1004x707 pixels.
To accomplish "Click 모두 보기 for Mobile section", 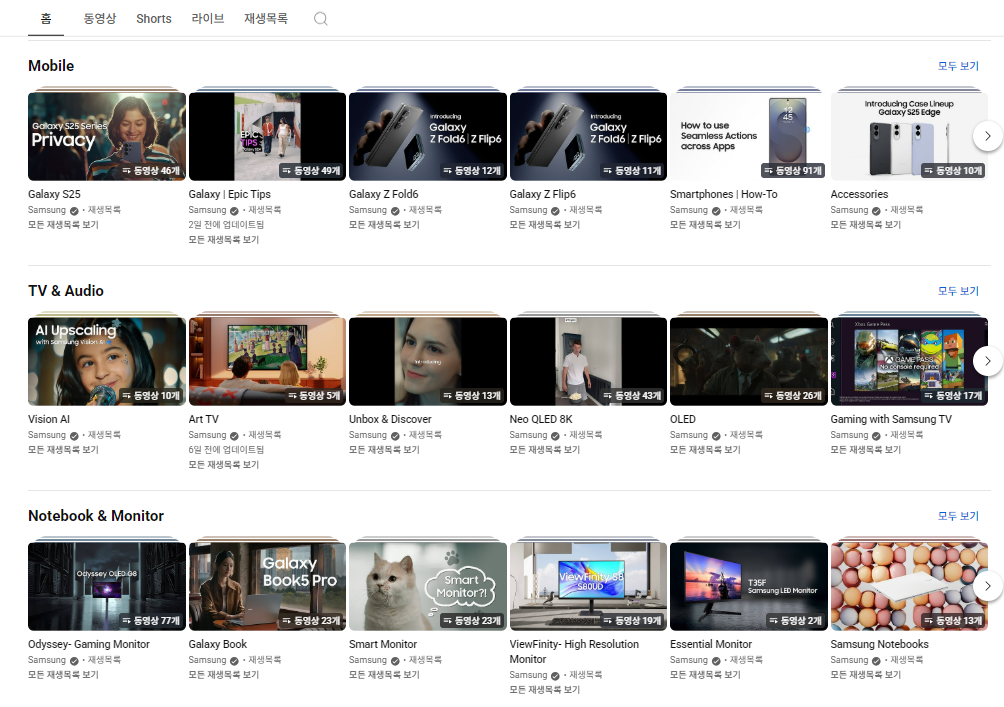I will [958, 66].
